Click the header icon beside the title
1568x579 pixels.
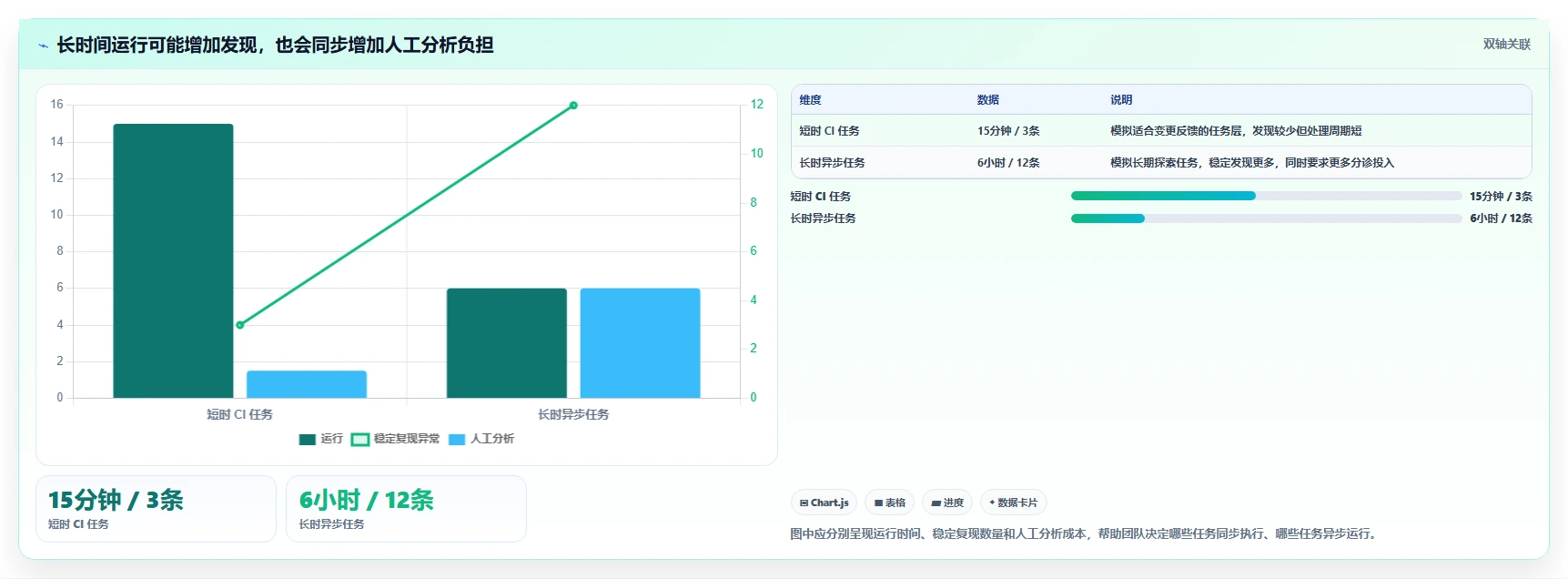[43, 46]
